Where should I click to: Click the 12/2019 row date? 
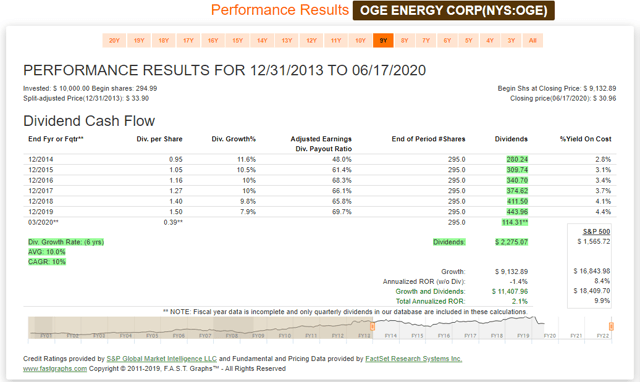40,212
